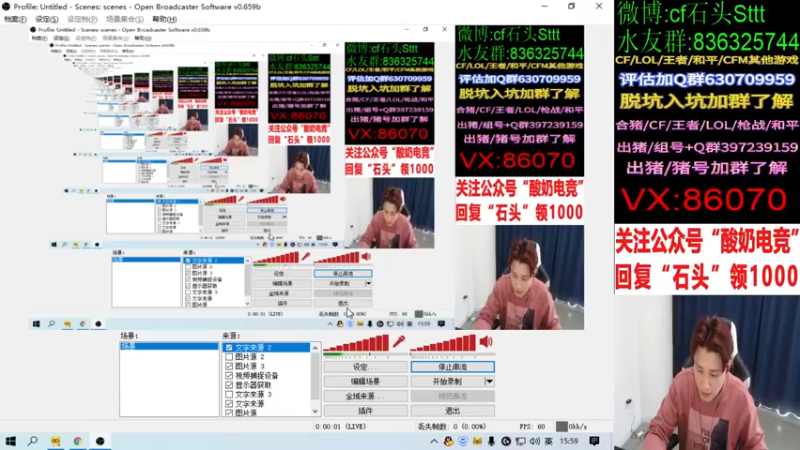Enable the 文字来源 3 source checkbox

(229, 394)
